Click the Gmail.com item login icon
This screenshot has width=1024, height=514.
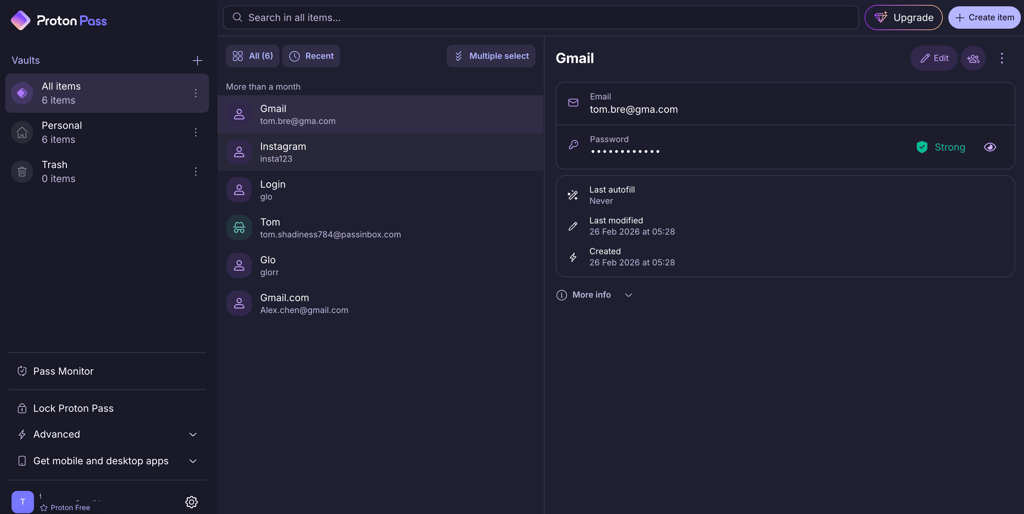click(239, 304)
